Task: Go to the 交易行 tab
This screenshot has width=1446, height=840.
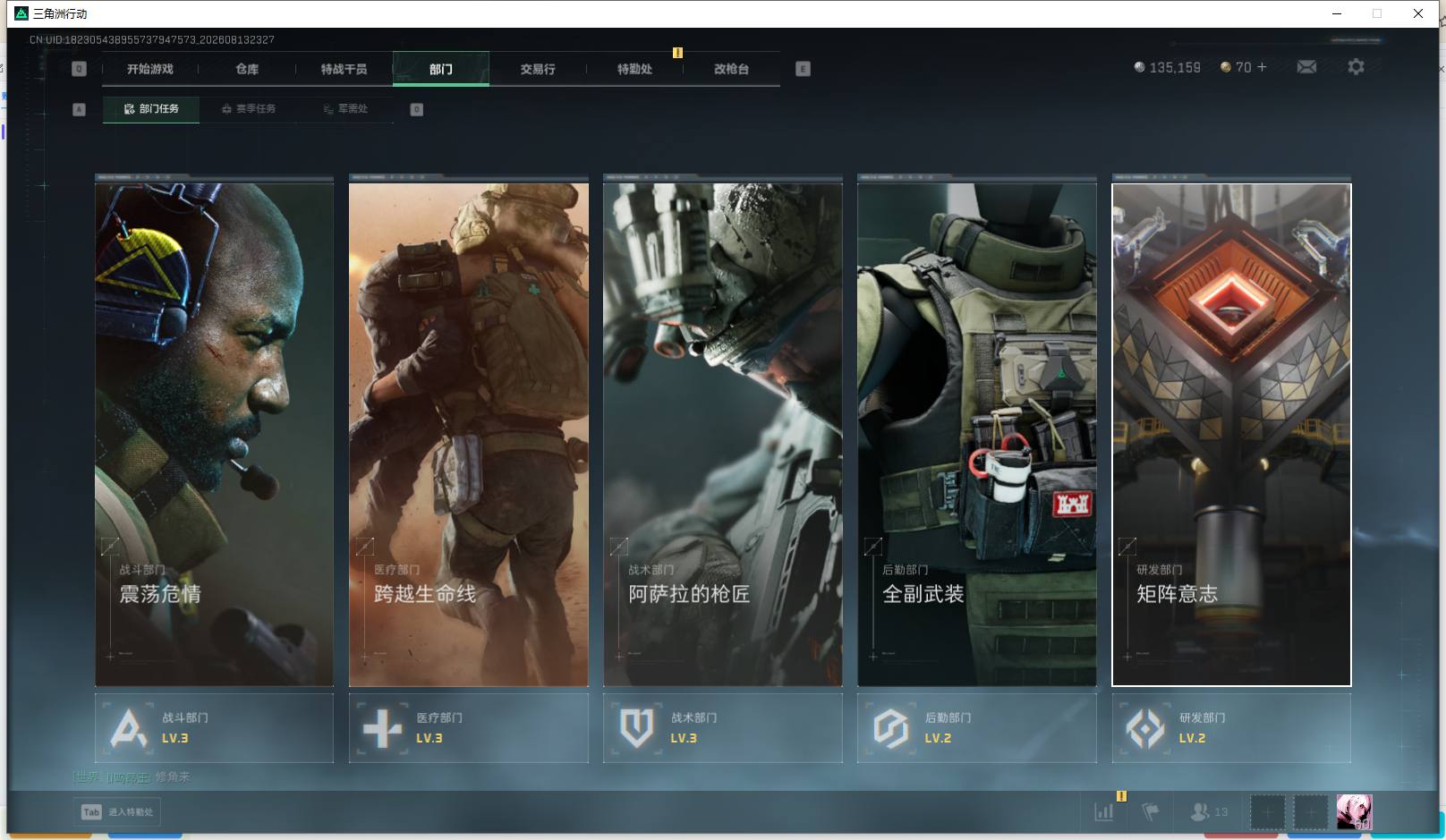Action: tap(538, 69)
